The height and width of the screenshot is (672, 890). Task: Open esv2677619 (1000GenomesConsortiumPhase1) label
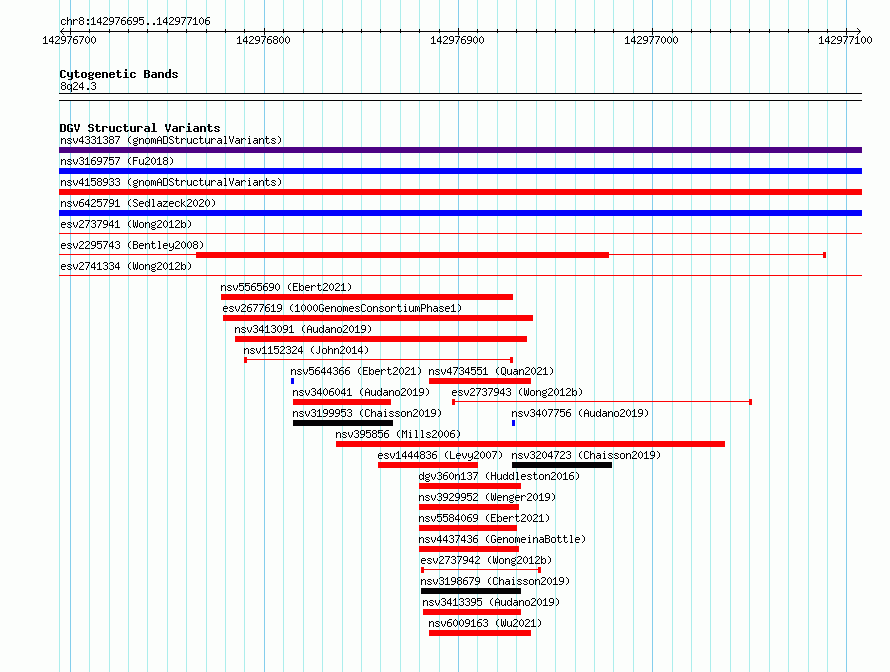tap(342, 308)
